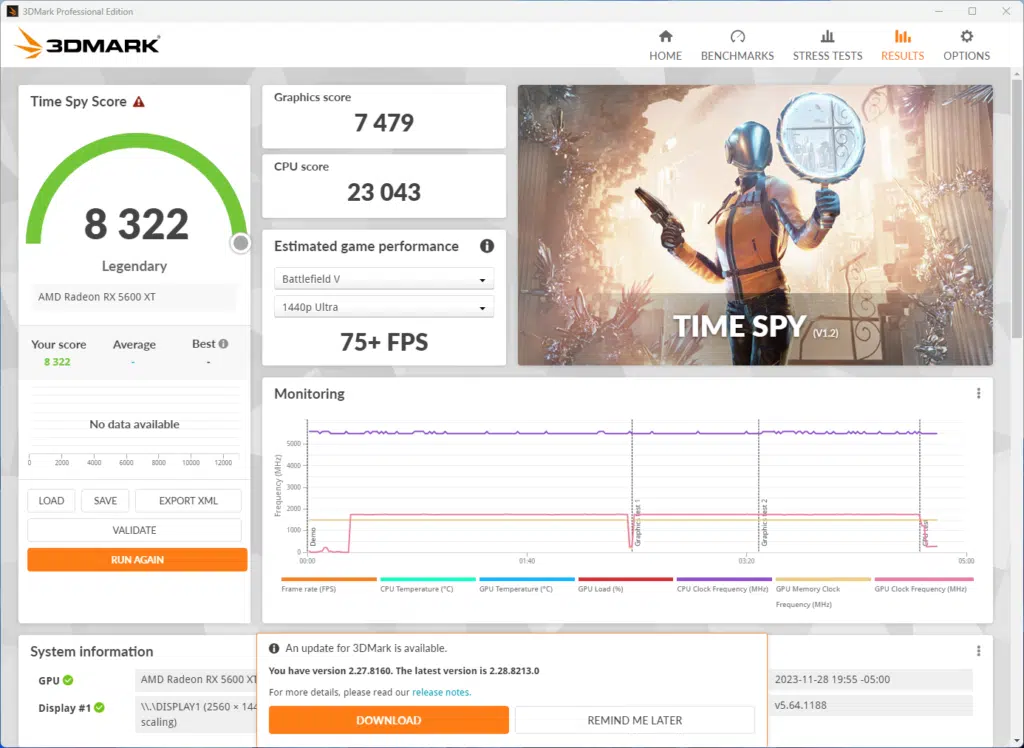The height and width of the screenshot is (748, 1024).
Task: Select the Stress Tests thermometer icon
Action: click(x=827, y=37)
